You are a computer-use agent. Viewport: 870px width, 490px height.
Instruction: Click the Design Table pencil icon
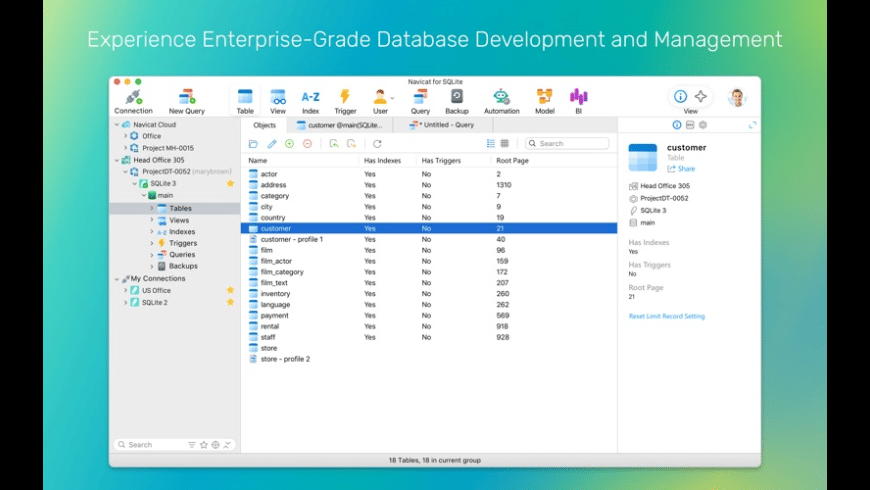pos(271,144)
